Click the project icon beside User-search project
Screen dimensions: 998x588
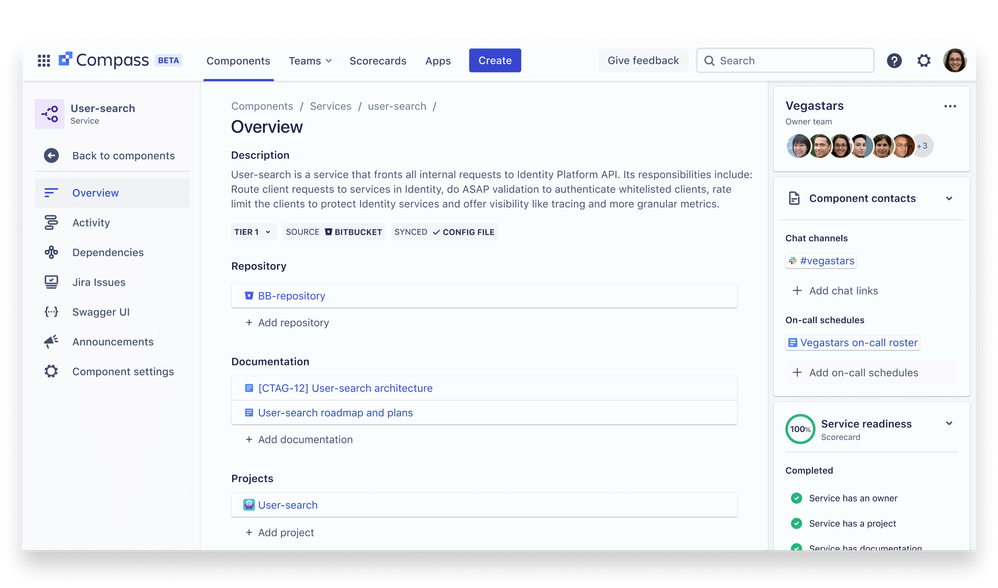[x=249, y=505]
